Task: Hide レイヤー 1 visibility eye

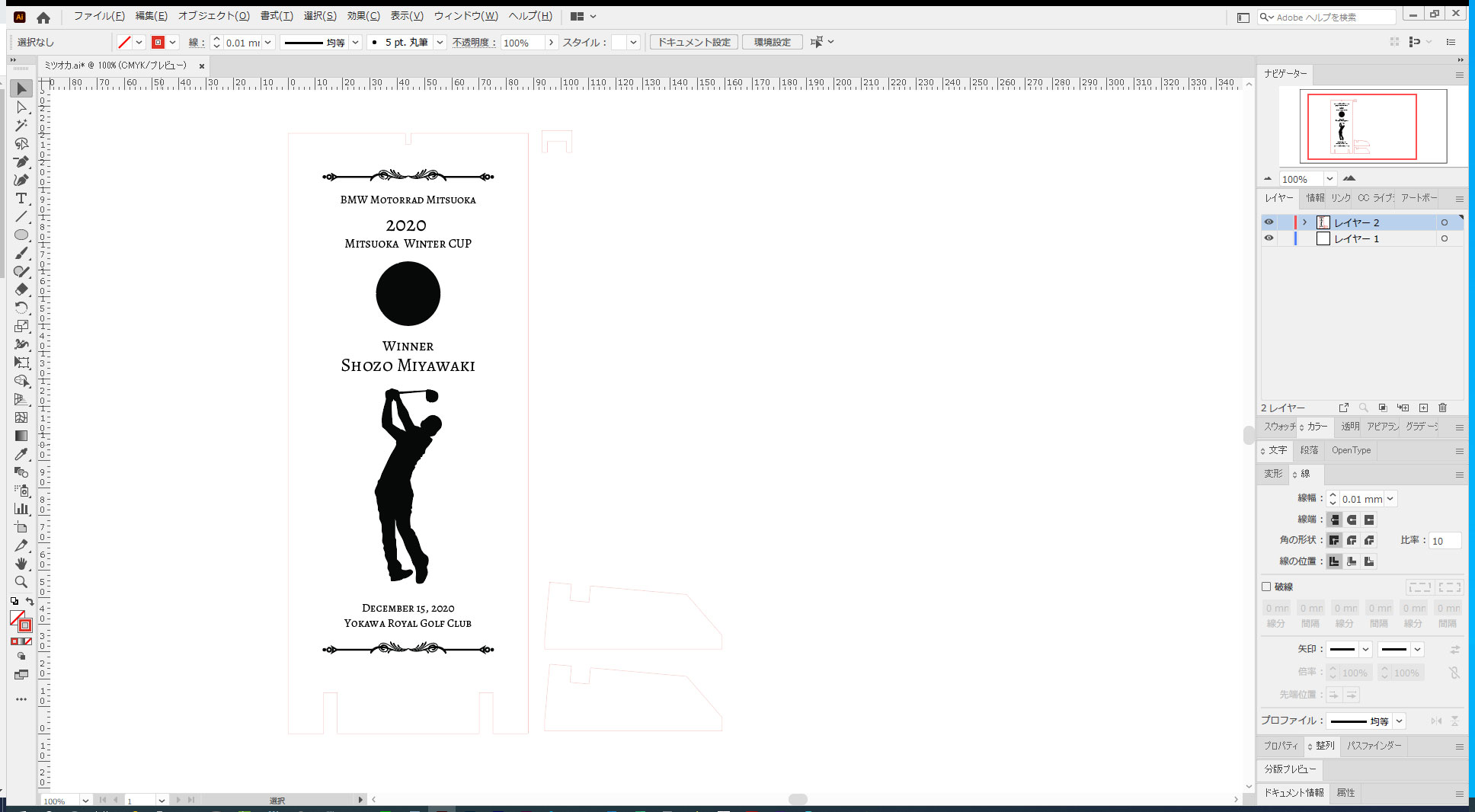Action: point(1269,238)
